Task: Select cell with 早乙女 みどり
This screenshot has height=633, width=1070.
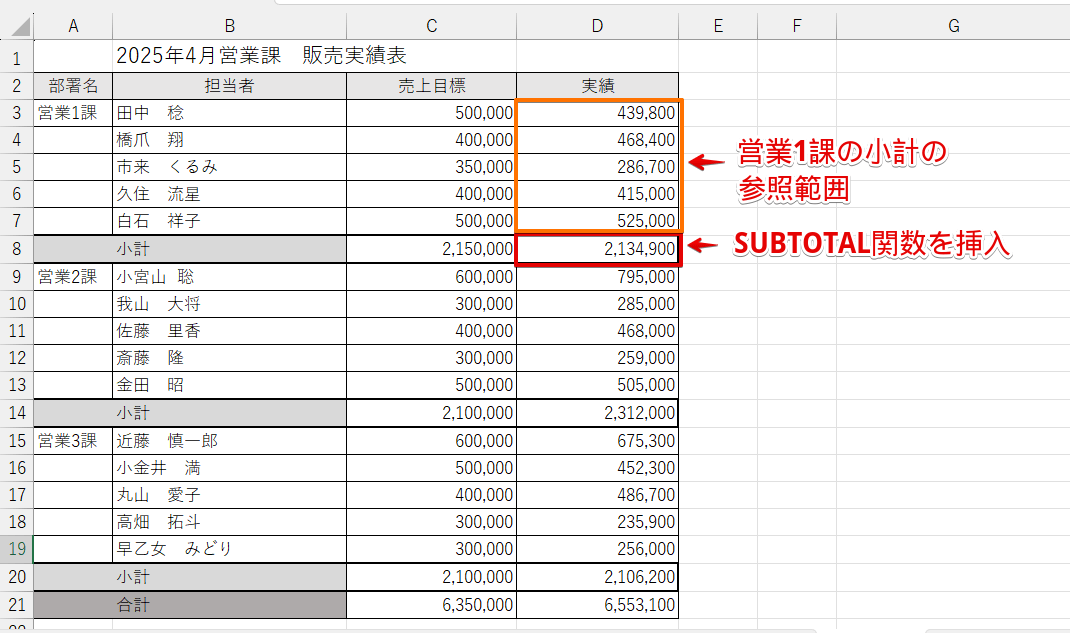Action: click(229, 548)
